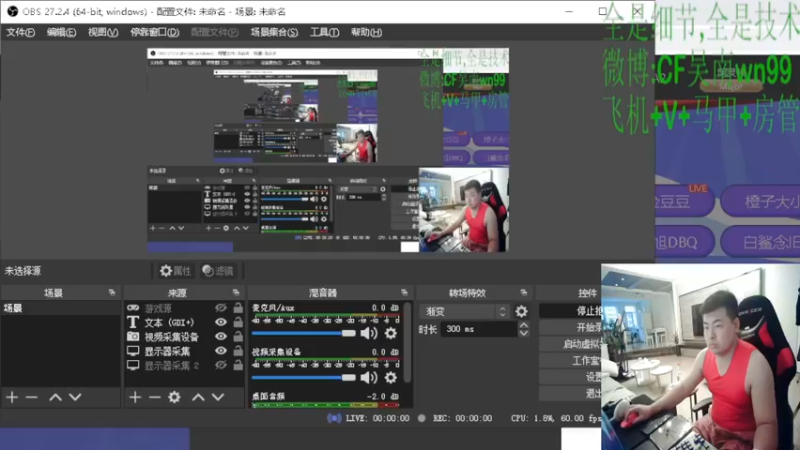Add a new scene with plus icon
The image size is (800, 450).
click(12, 397)
